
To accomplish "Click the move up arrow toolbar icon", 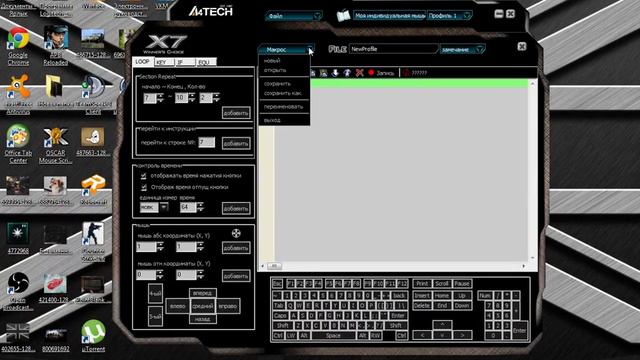I will 347,73.
